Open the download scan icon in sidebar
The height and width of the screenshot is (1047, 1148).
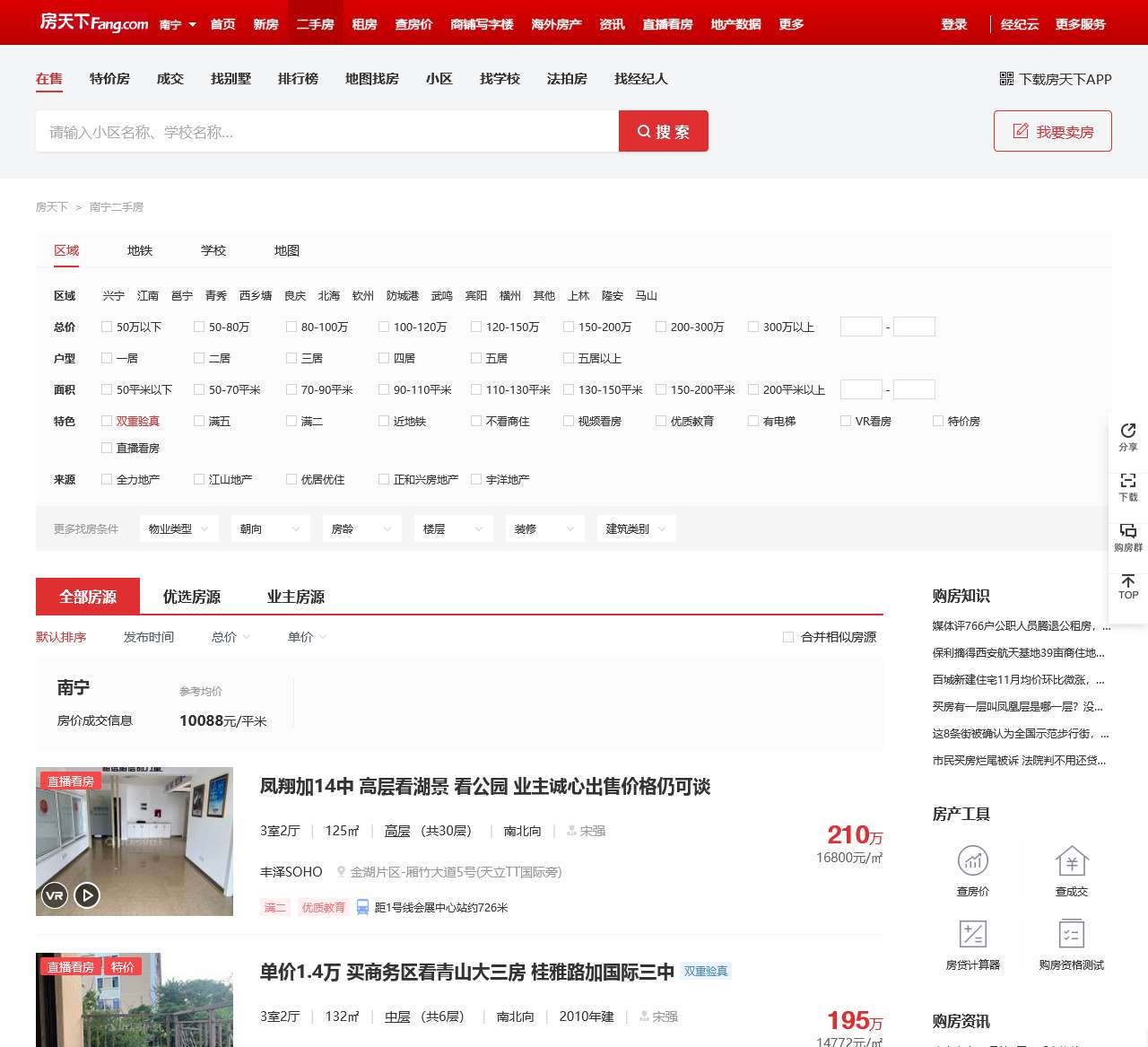1127,482
